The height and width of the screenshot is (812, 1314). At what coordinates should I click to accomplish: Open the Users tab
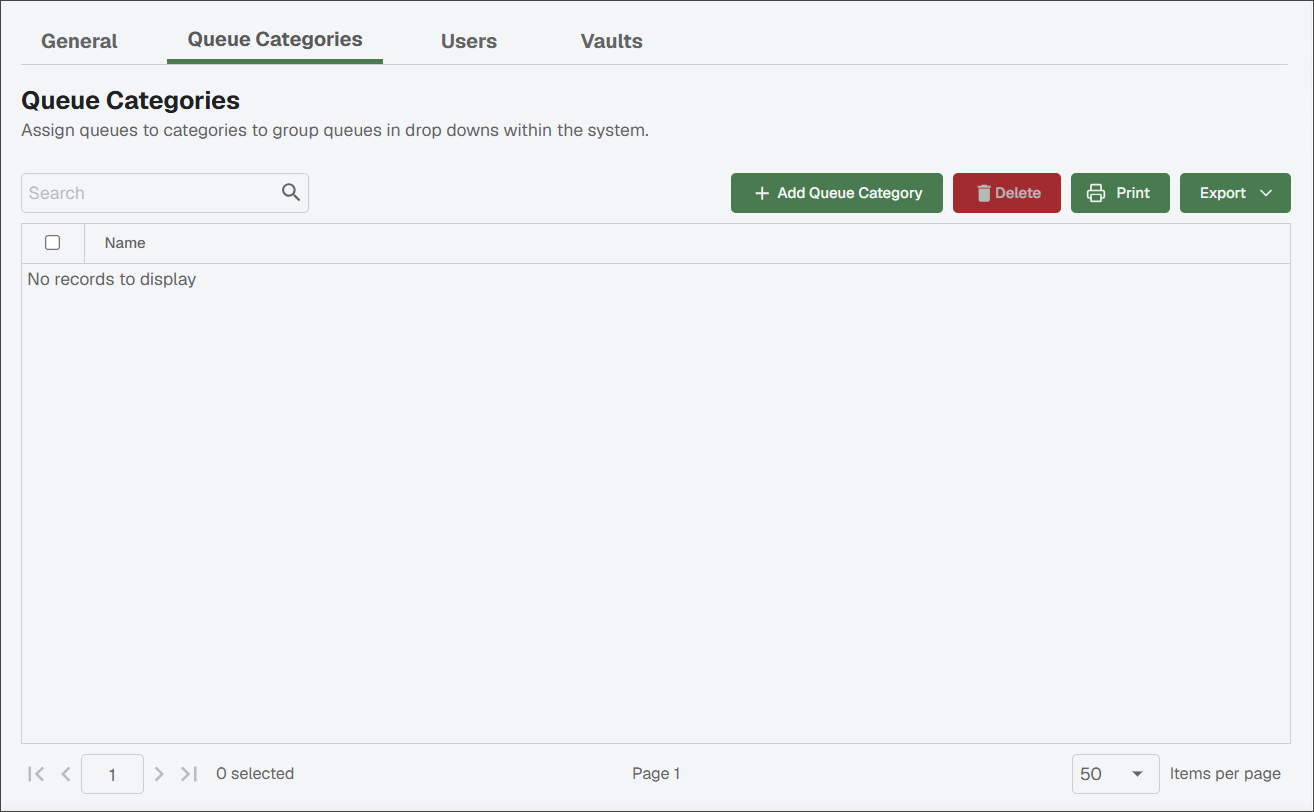point(469,41)
